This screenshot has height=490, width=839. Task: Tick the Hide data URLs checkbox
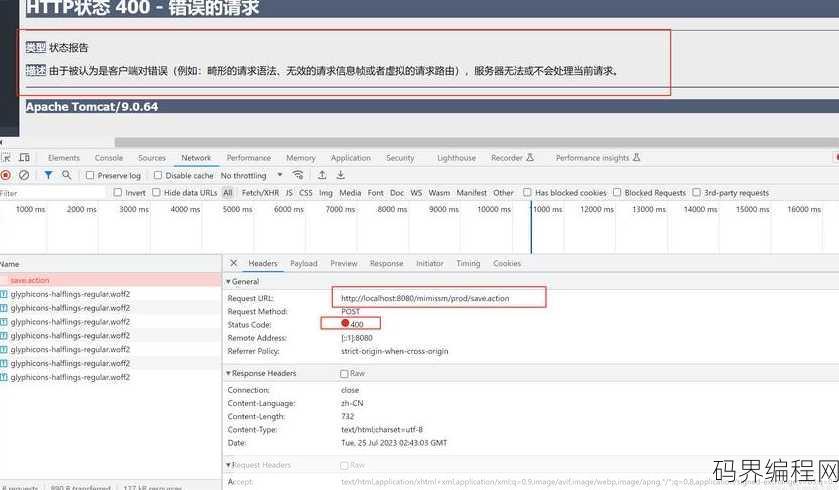[x=156, y=193]
